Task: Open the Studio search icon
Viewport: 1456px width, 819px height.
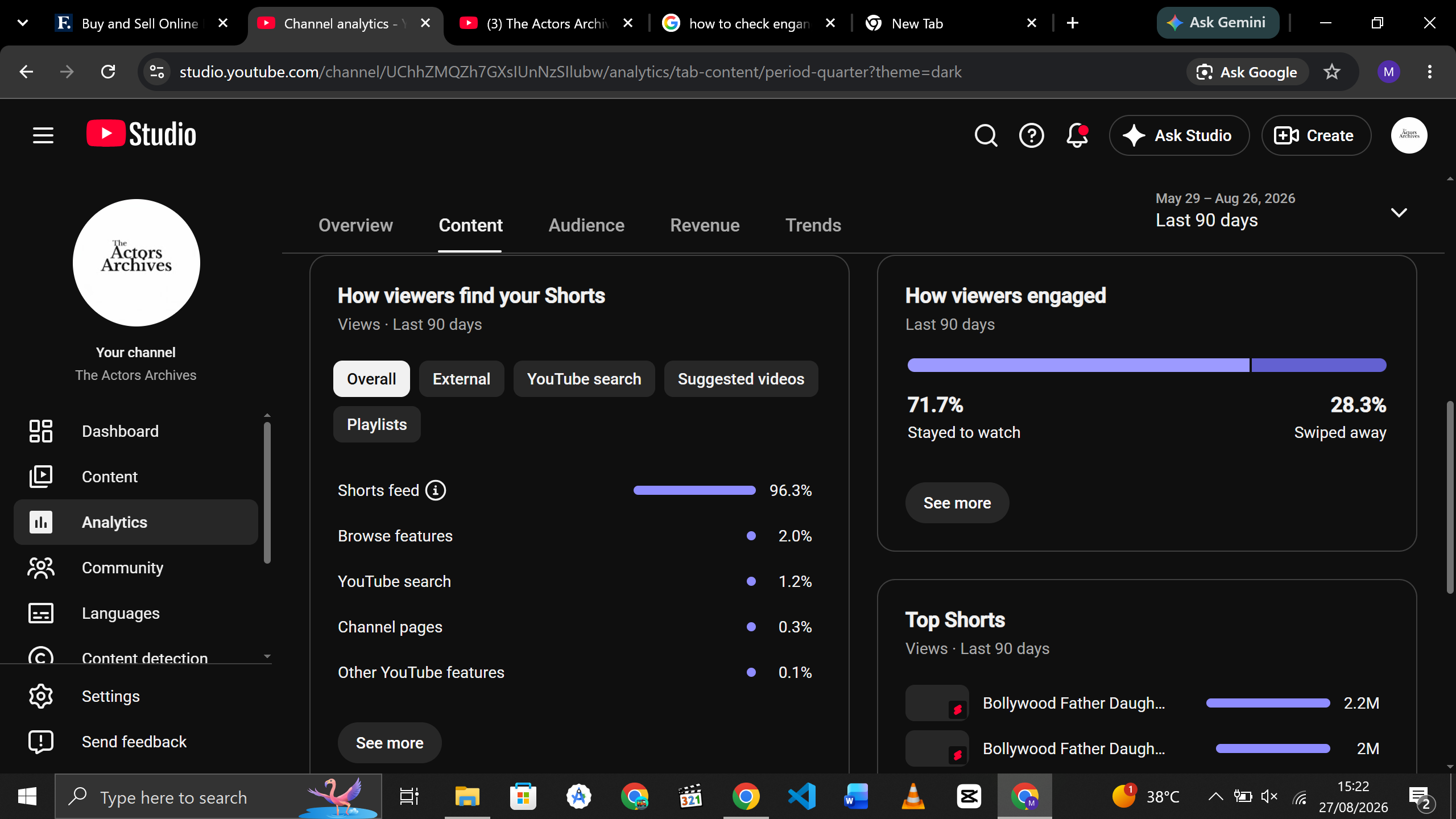Action: pos(986,135)
